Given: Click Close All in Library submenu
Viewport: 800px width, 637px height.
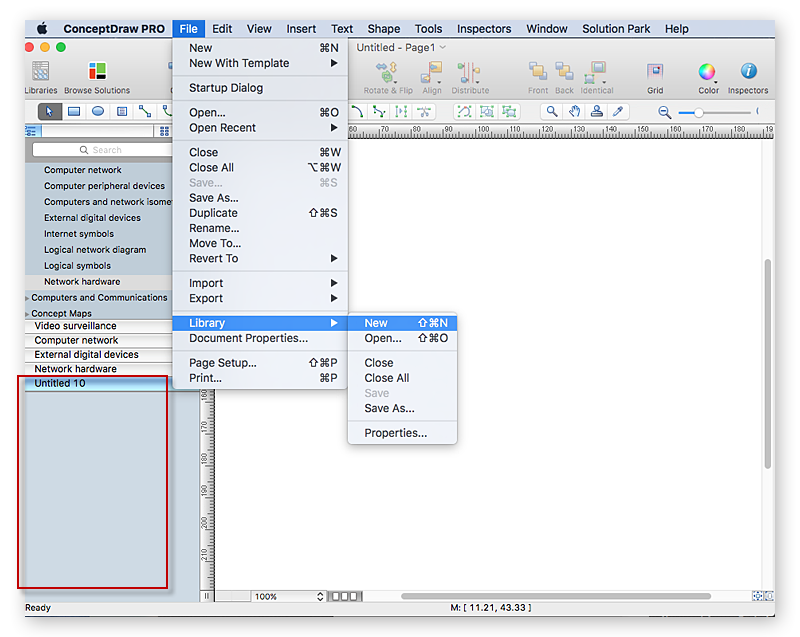Looking at the screenshot, I should 403,378.
